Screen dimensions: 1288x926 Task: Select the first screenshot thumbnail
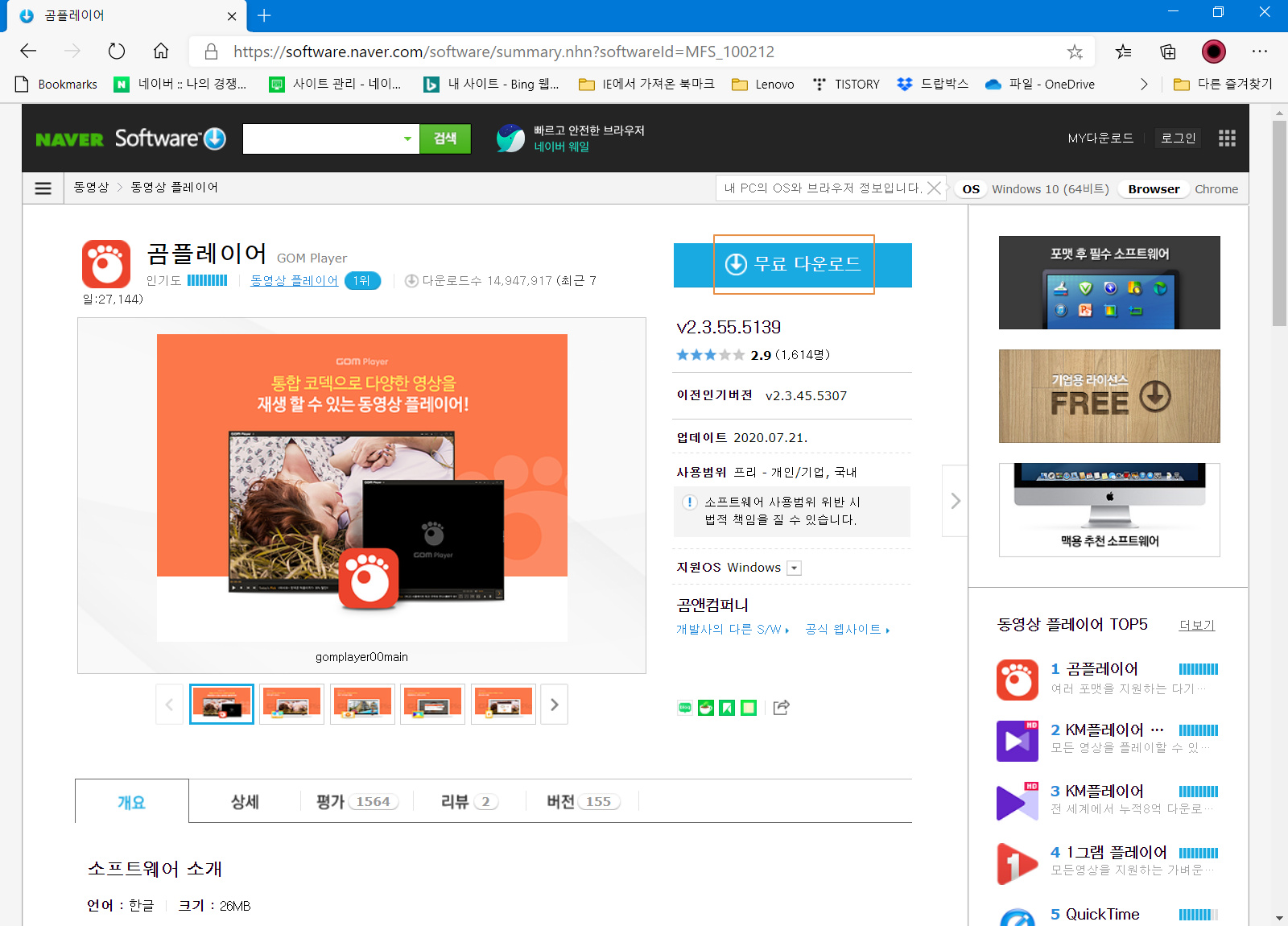(x=221, y=705)
